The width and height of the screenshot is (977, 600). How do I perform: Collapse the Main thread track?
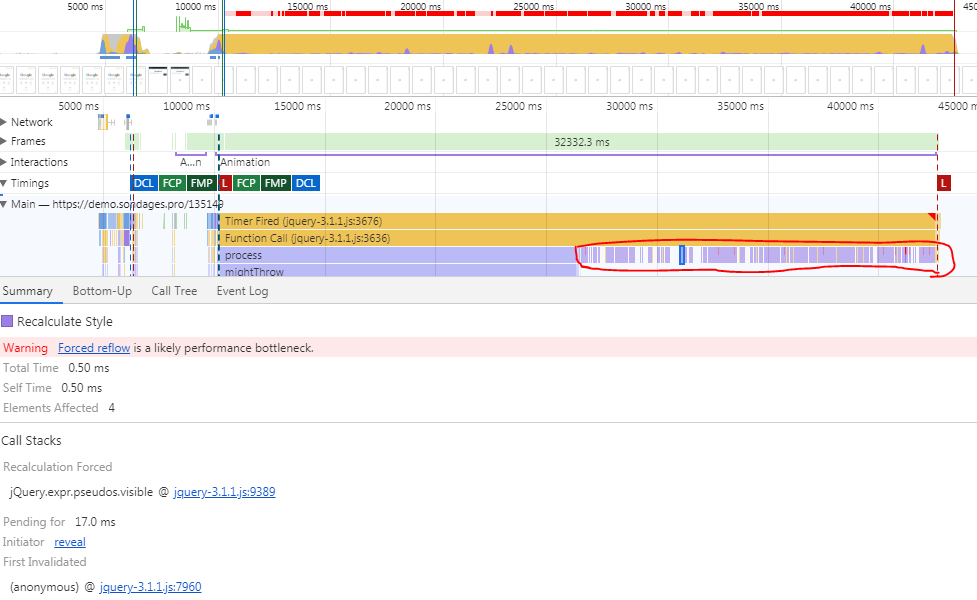4,204
